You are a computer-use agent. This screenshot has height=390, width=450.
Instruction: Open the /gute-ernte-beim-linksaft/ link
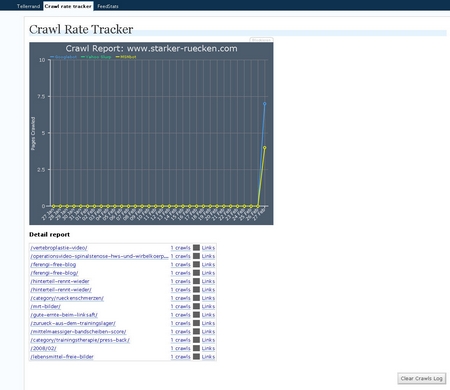[x=64, y=315]
